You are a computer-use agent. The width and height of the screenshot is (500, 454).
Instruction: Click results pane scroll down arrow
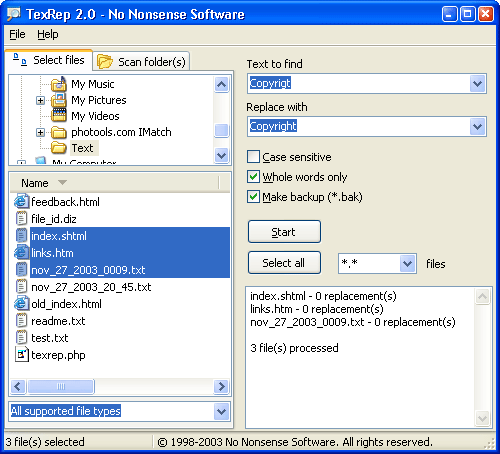pyautogui.click(x=483, y=419)
